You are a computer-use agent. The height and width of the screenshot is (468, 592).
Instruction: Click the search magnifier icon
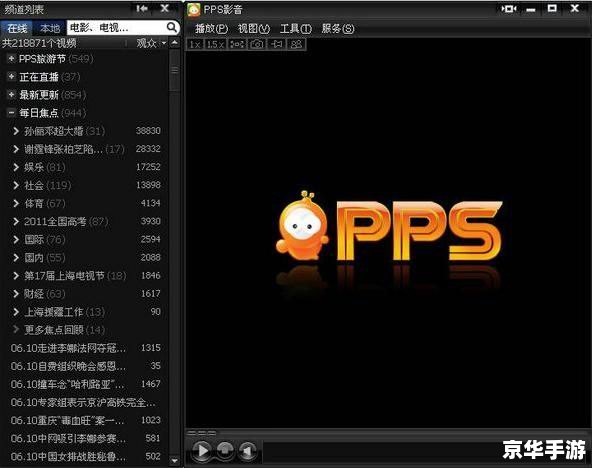[x=171, y=27]
